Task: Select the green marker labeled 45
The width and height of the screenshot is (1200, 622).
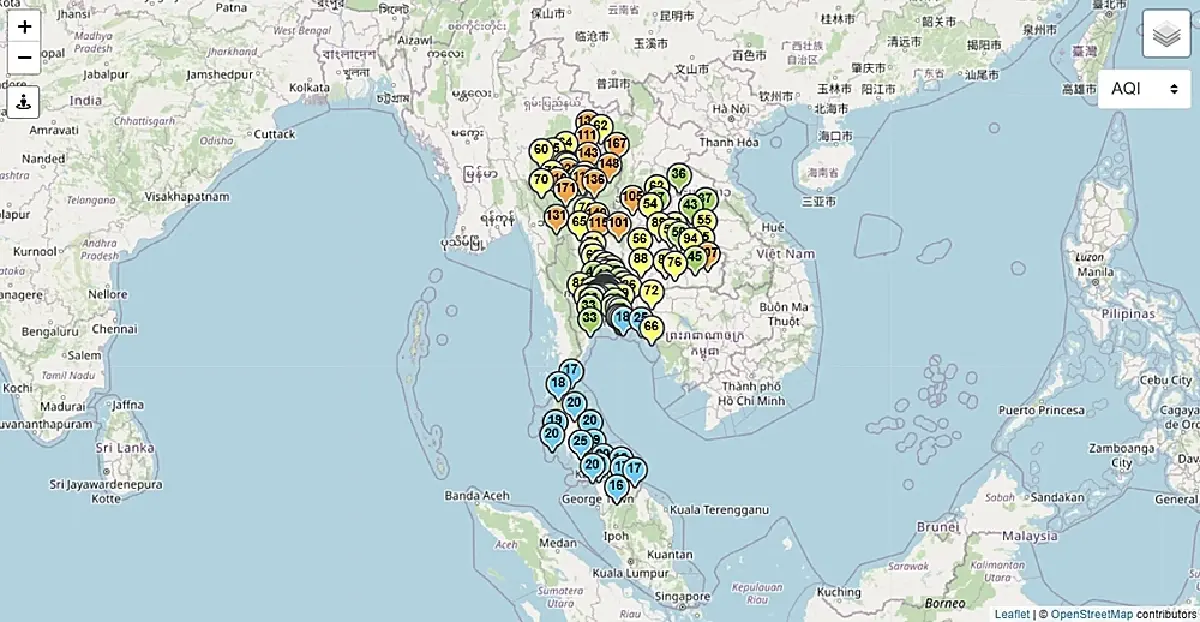Action: 695,257
